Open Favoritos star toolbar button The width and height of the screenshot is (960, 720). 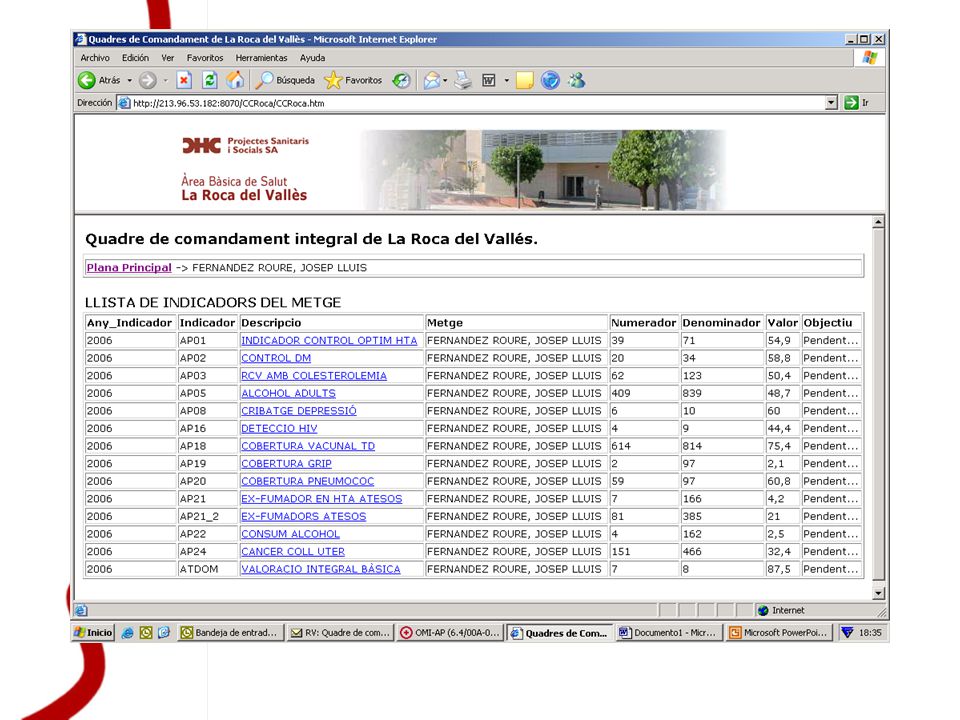pyautogui.click(x=353, y=80)
